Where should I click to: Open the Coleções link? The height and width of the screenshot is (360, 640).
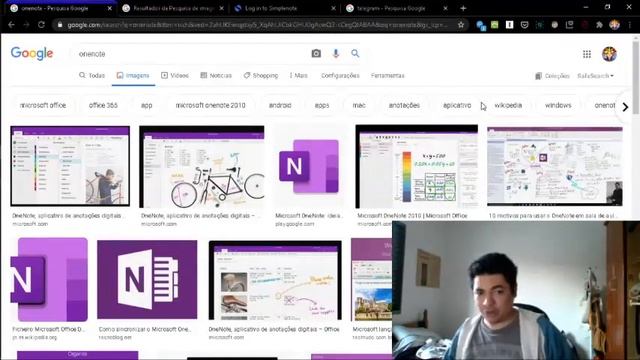pos(552,76)
